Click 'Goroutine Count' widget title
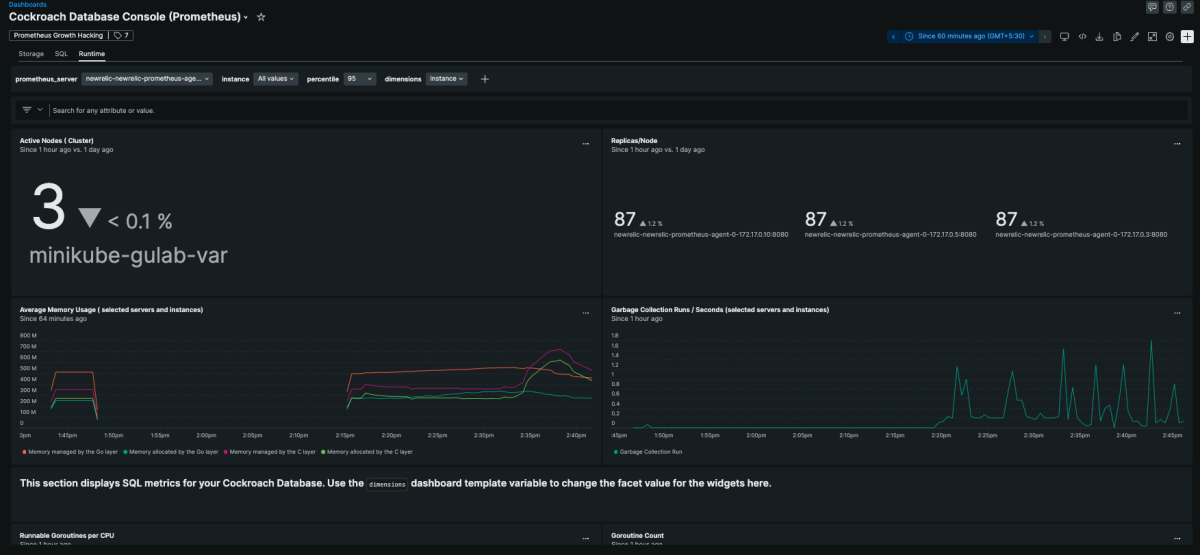The height and width of the screenshot is (555, 1200). (637, 536)
